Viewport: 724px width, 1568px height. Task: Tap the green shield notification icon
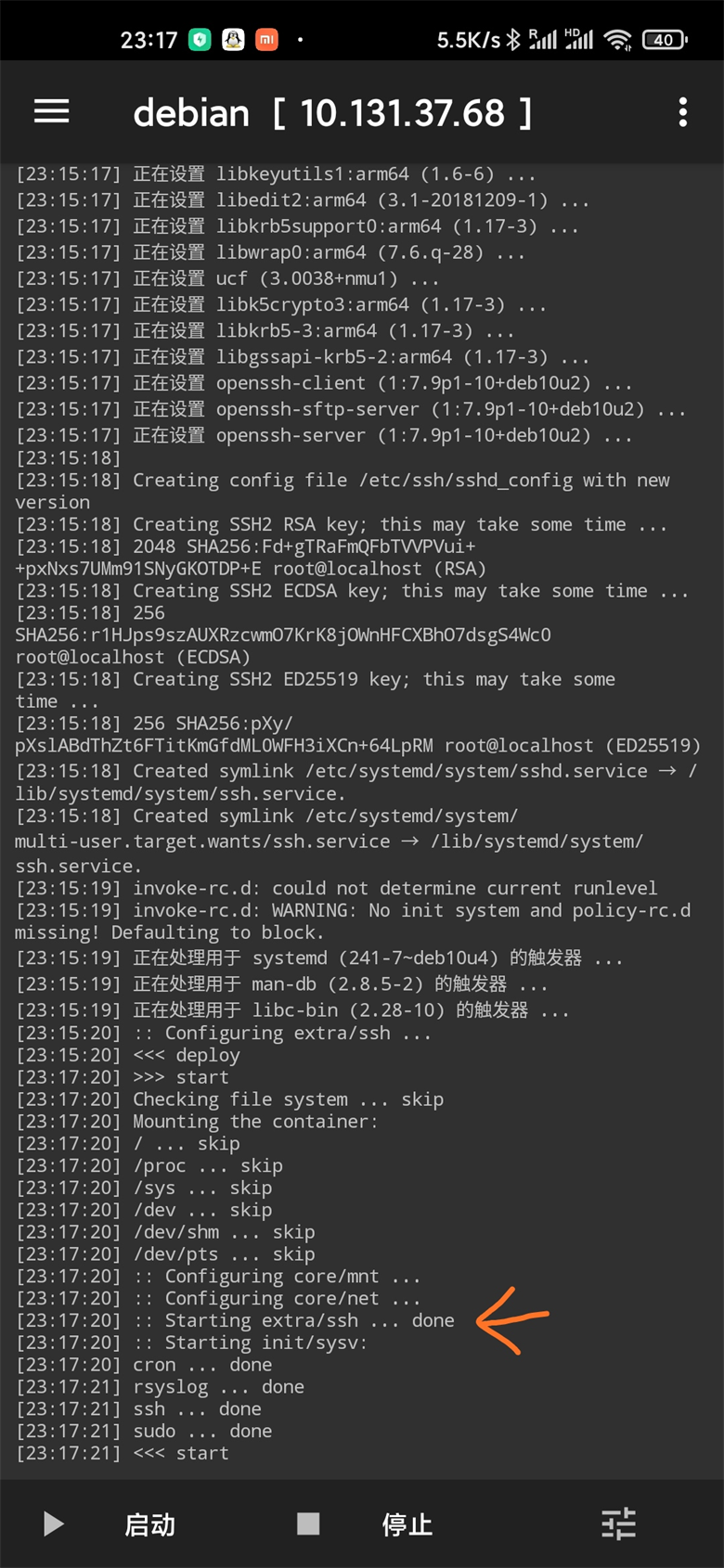point(200,40)
